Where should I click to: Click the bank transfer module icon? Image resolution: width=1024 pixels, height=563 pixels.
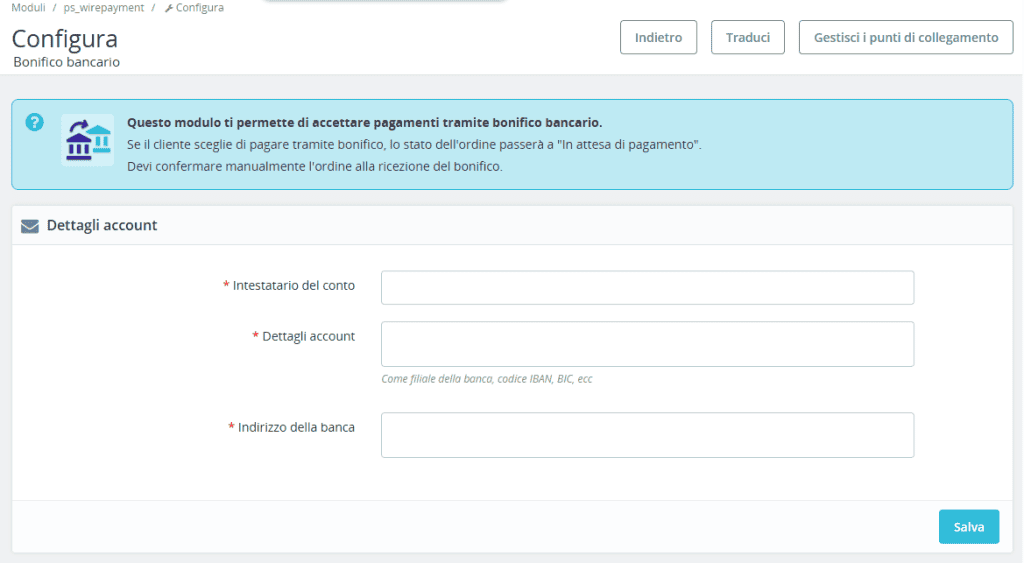pyautogui.click(x=88, y=140)
